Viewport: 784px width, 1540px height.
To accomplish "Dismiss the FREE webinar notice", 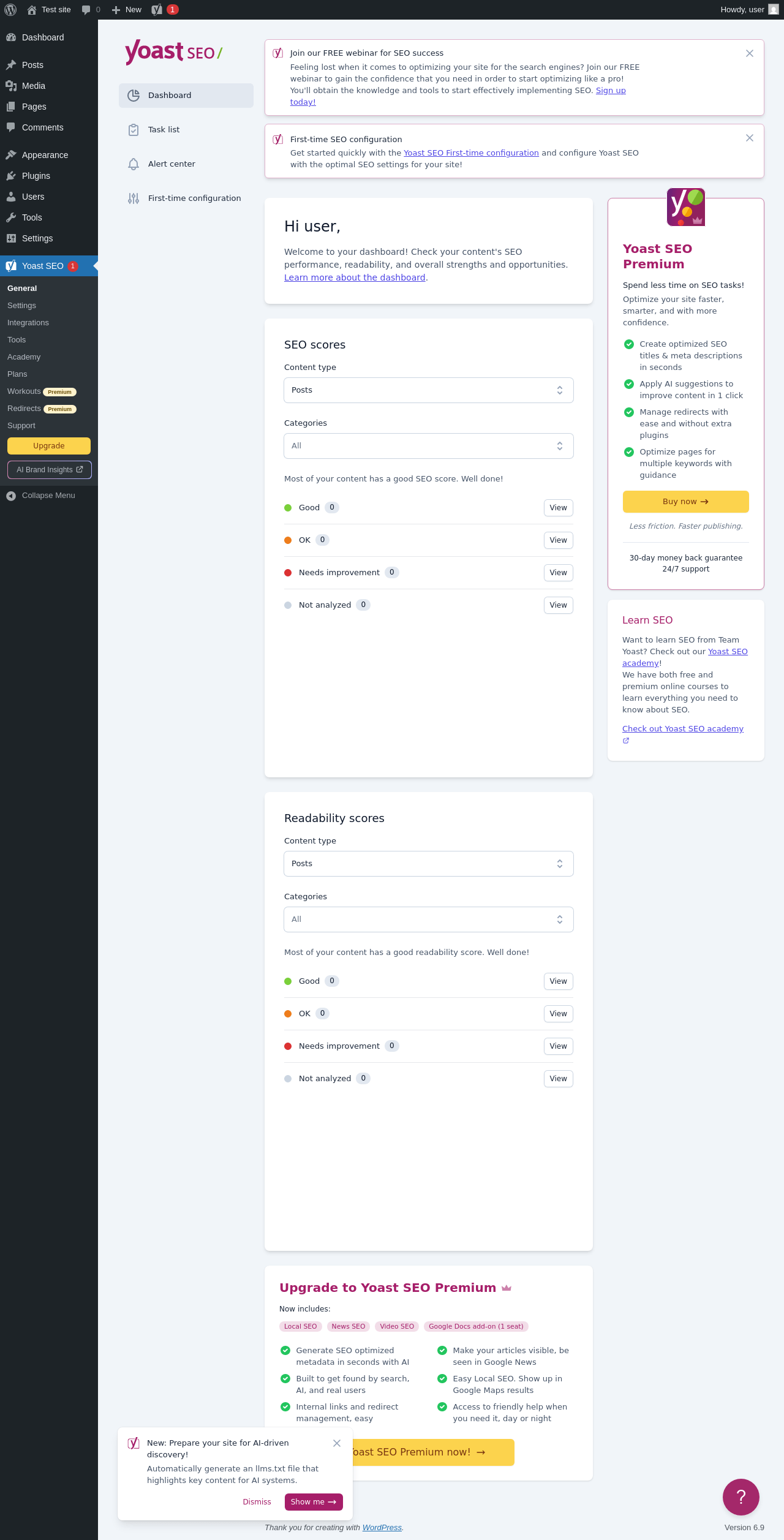I will tap(750, 53).
